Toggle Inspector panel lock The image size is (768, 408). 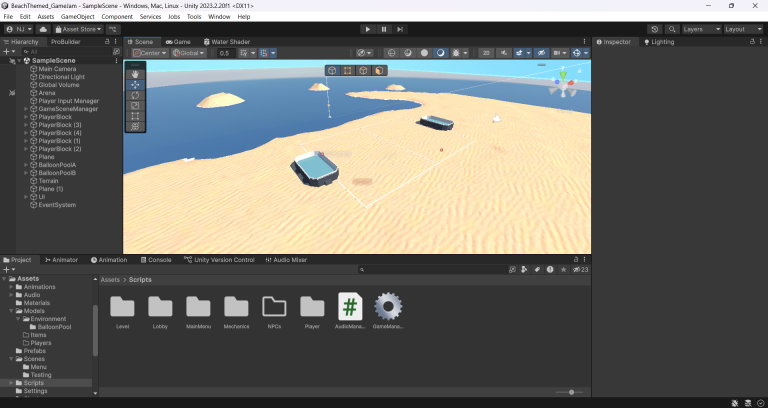click(752, 42)
